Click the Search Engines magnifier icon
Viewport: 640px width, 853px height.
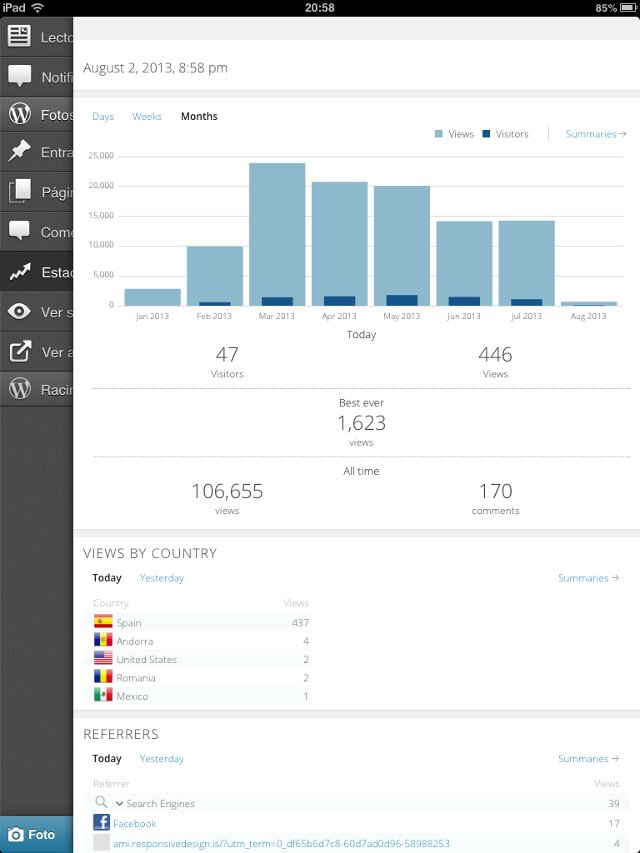101,802
